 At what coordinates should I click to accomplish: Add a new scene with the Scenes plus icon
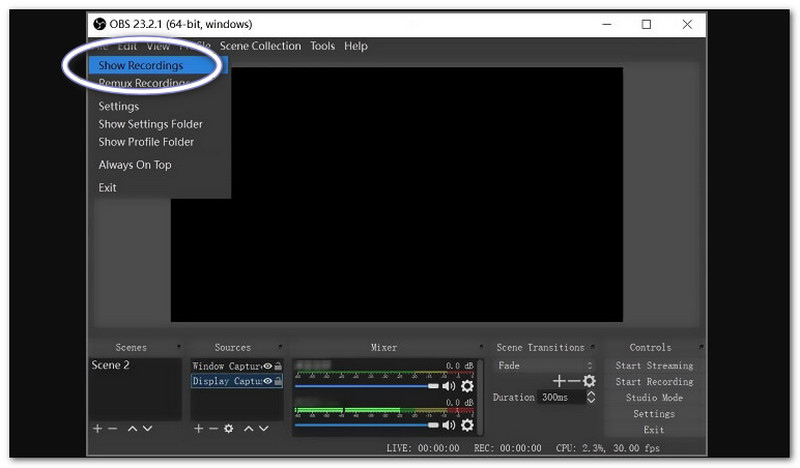coord(97,429)
